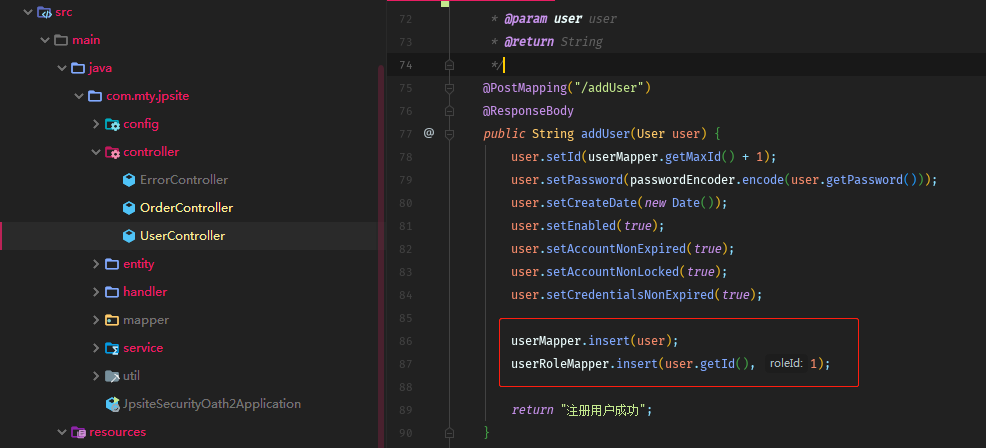Click the "注册用户成功" return string
The height and width of the screenshot is (448, 986).
point(602,410)
